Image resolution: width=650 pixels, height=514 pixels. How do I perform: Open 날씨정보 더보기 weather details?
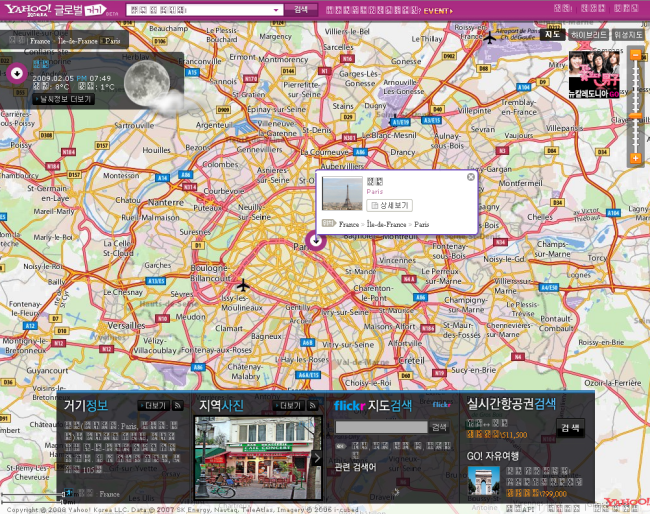[64, 99]
